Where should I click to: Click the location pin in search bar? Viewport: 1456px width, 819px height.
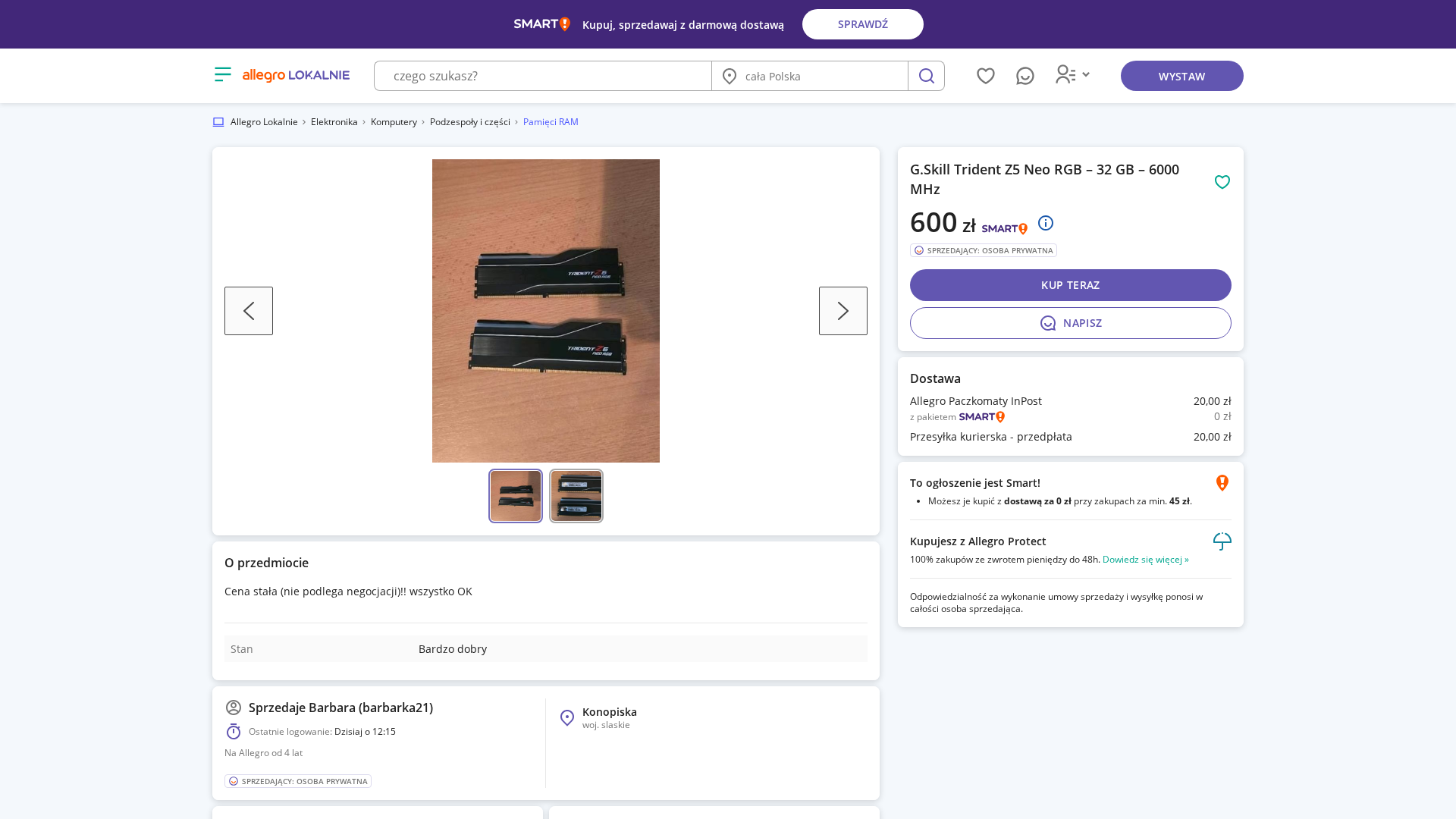[x=730, y=76]
